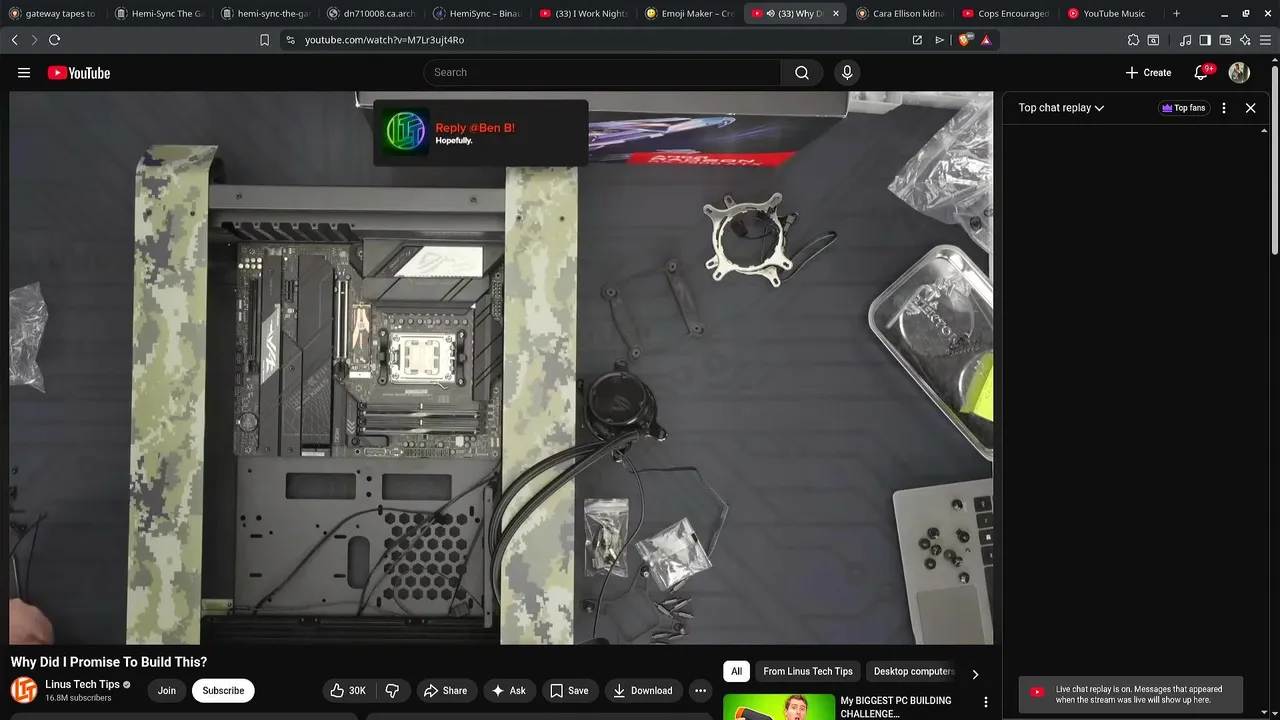Viewport: 1280px width, 720px height.
Task: Go to the YouTube home logo
Action: (78, 73)
